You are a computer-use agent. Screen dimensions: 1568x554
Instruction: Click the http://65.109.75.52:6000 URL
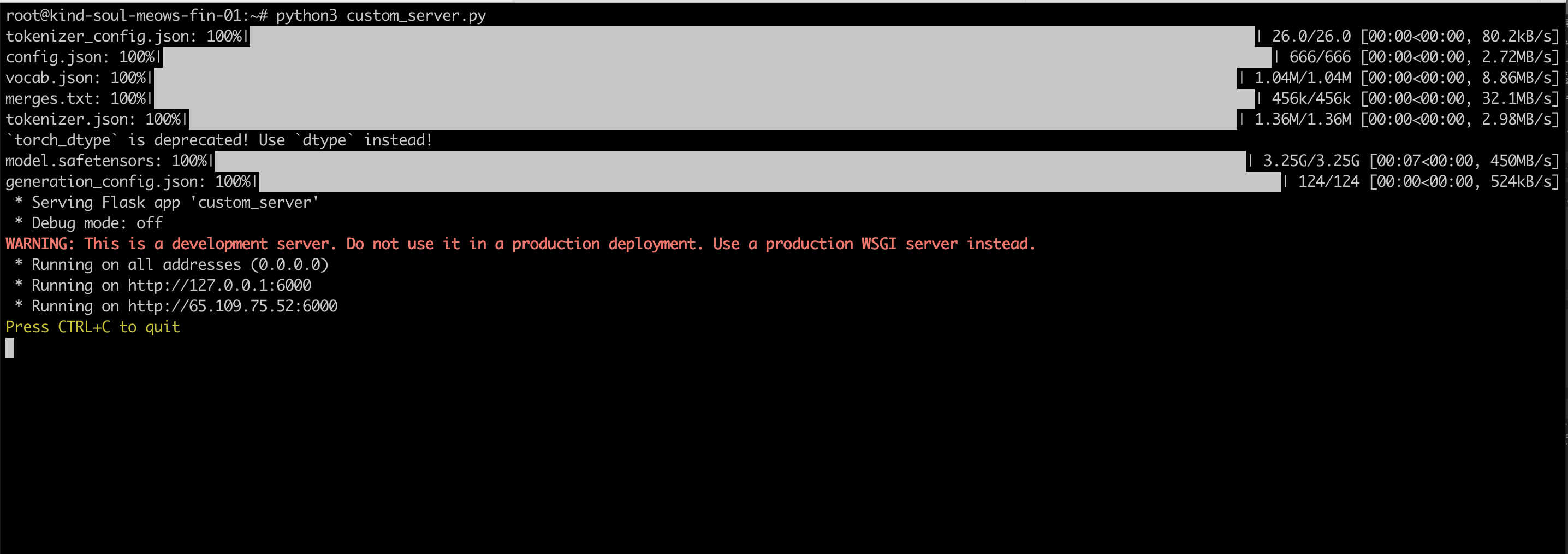click(x=233, y=306)
